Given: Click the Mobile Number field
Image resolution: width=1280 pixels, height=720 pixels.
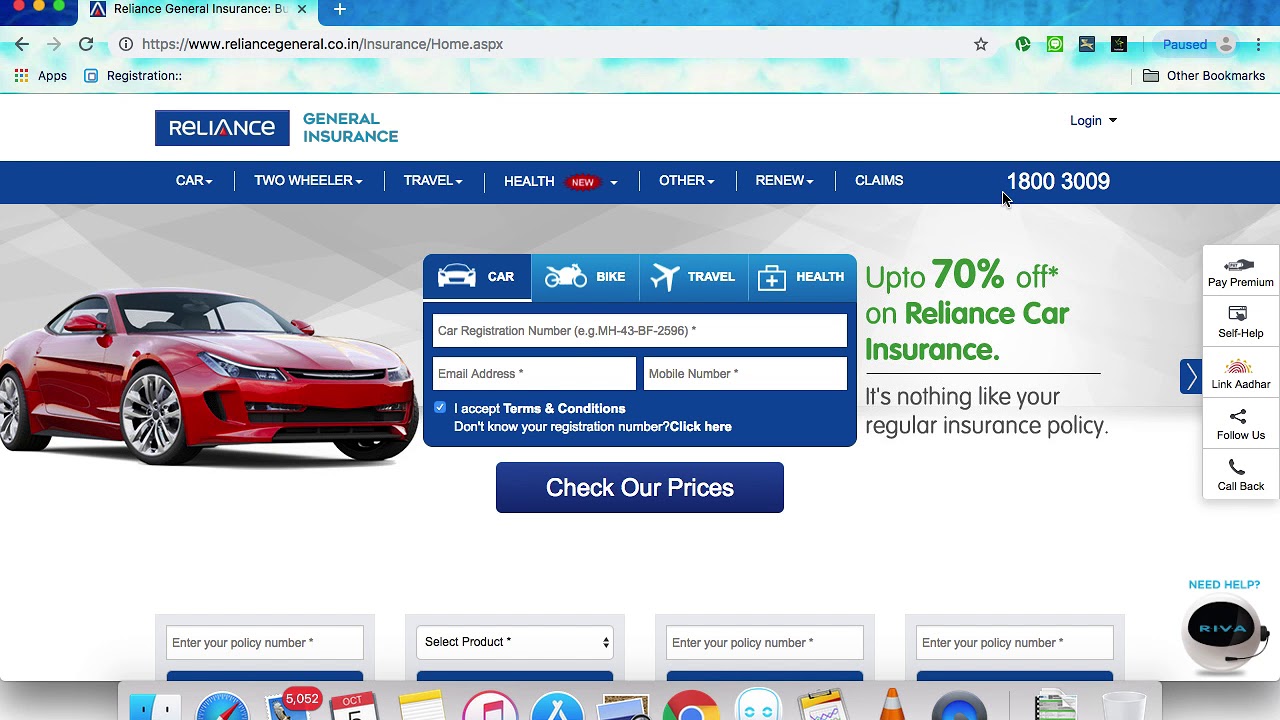Looking at the screenshot, I should pyautogui.click(x=745, y=374).
